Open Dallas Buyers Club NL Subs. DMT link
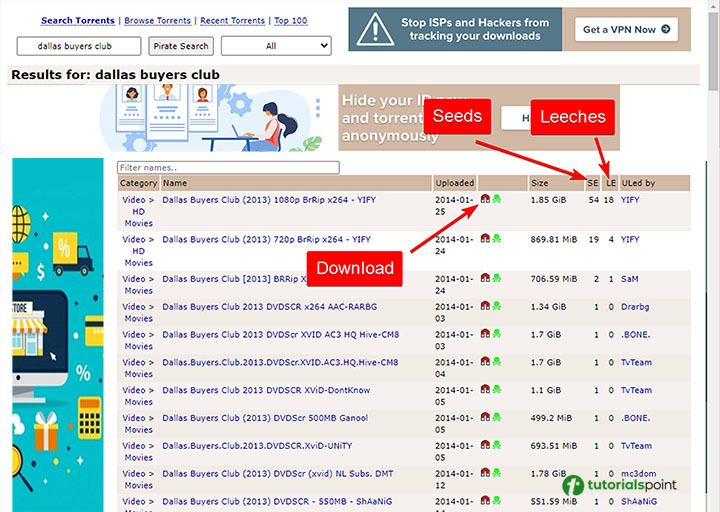 tap(278, 473)
